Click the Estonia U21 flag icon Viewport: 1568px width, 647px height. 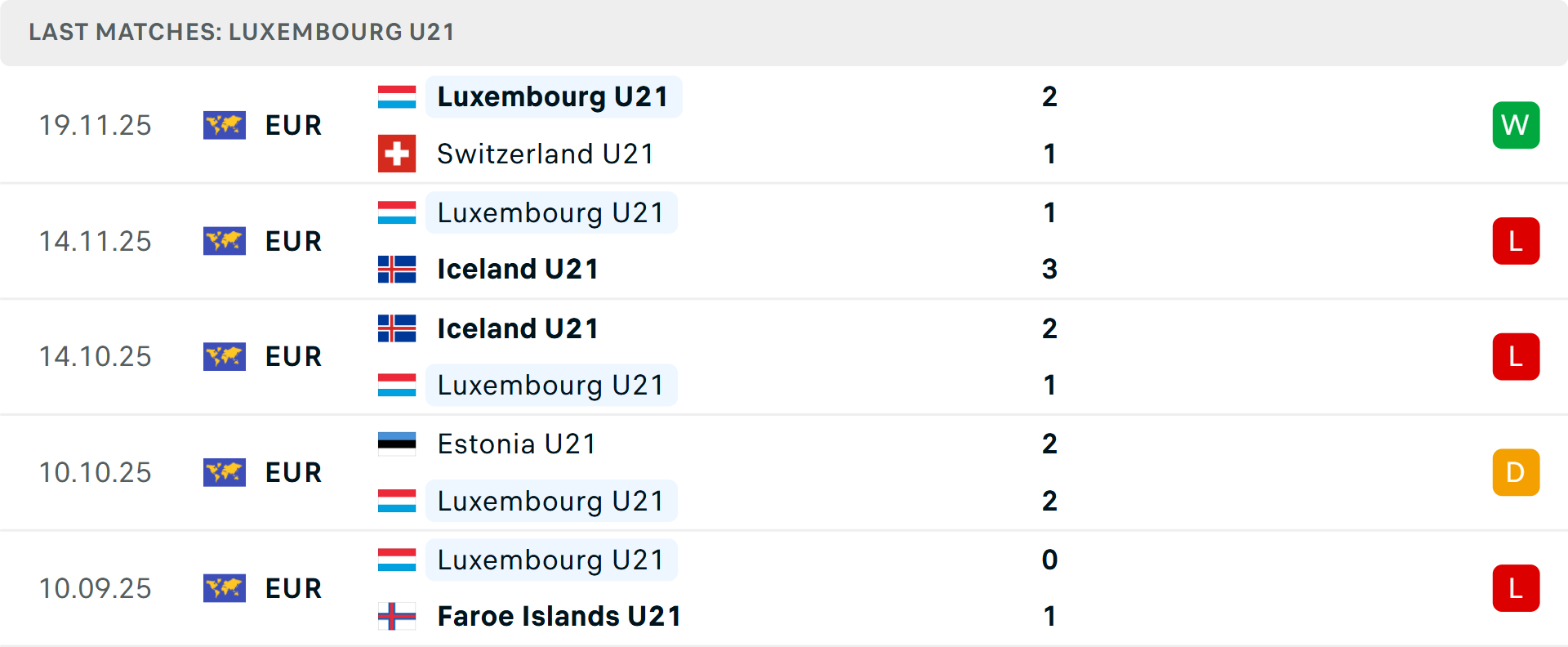(x=397, y=444)
